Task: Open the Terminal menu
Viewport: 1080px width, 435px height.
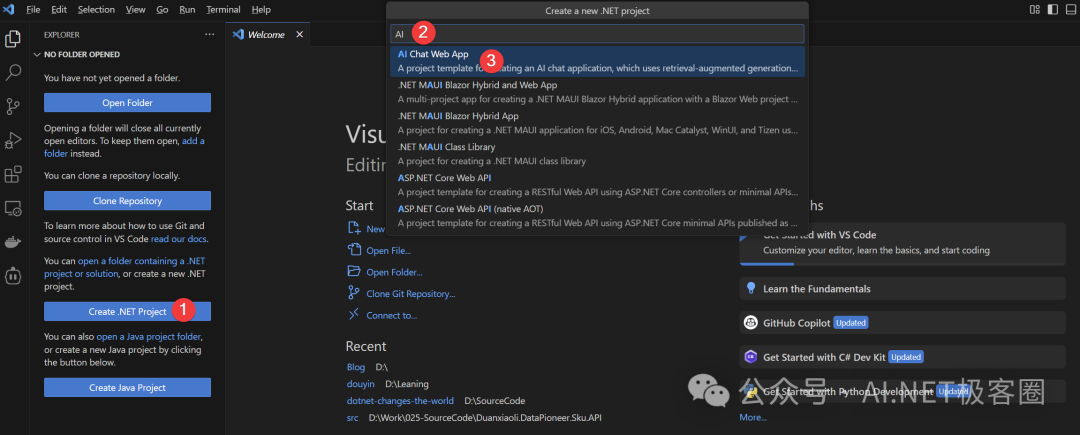Action: click(x=223, y=10)
